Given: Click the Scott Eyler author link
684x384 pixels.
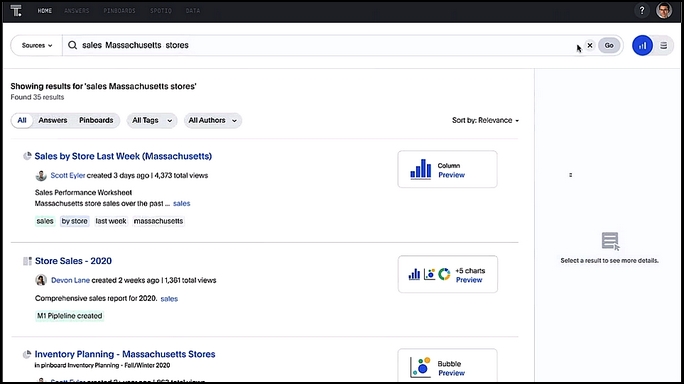Looking at the screenshot, I should 68,175.
